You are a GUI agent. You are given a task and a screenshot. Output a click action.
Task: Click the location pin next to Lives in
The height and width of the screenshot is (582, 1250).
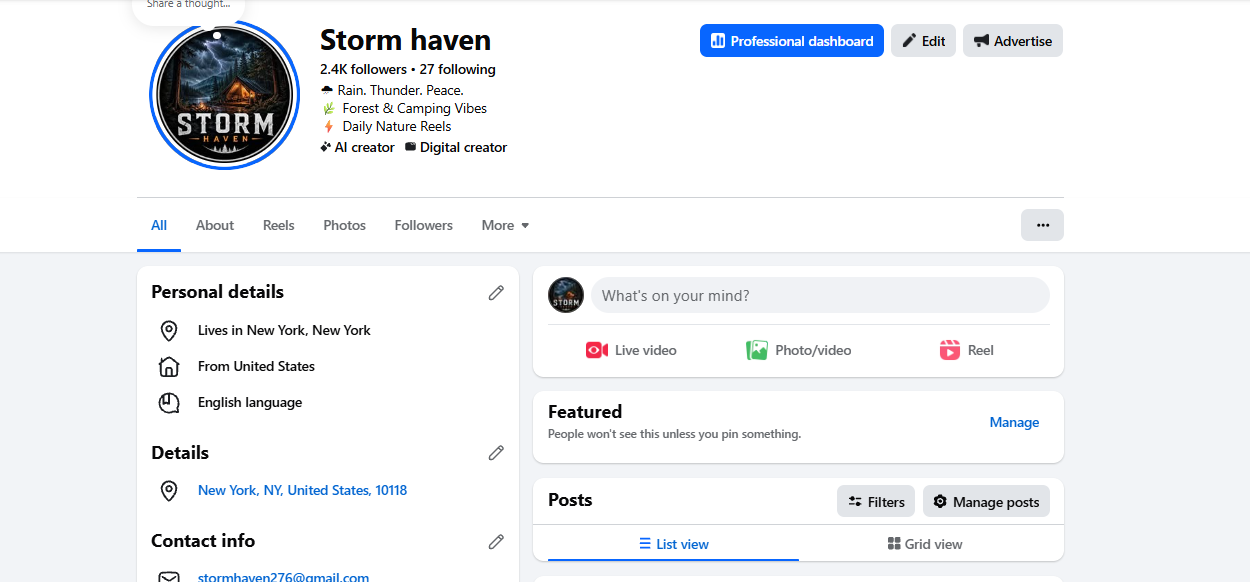(169, 331)
